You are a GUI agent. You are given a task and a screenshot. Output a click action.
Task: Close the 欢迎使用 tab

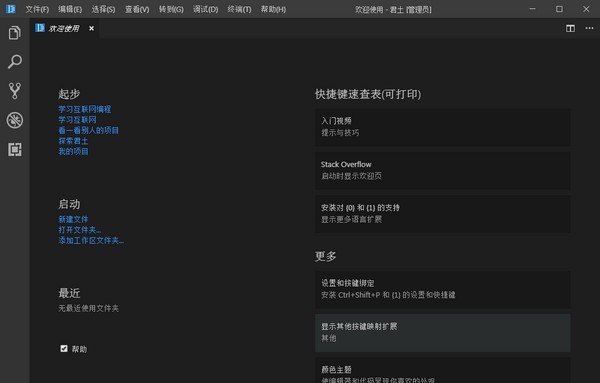tap(91, 28)
